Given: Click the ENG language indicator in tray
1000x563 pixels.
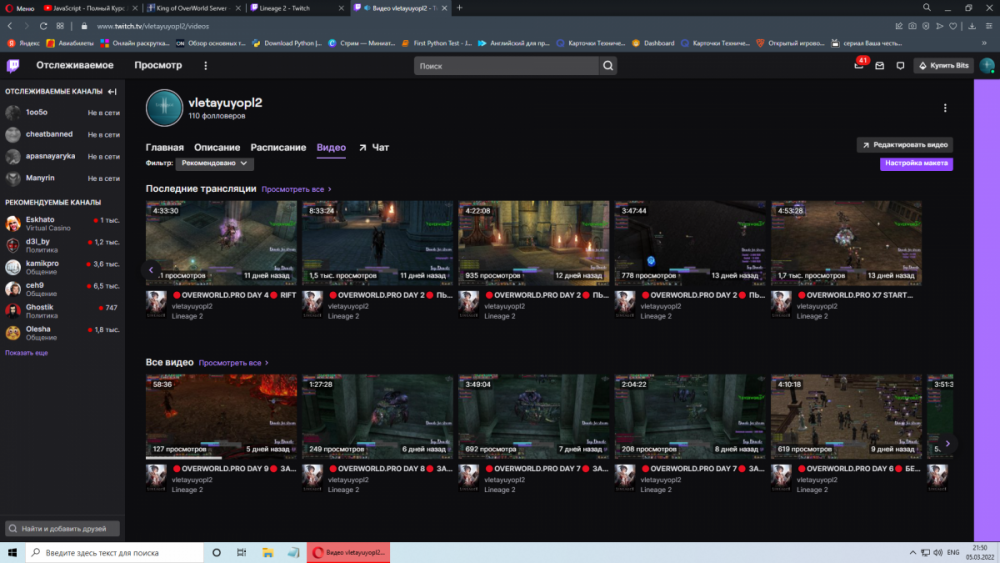Looking at the screenshot, I should point(953,552).
